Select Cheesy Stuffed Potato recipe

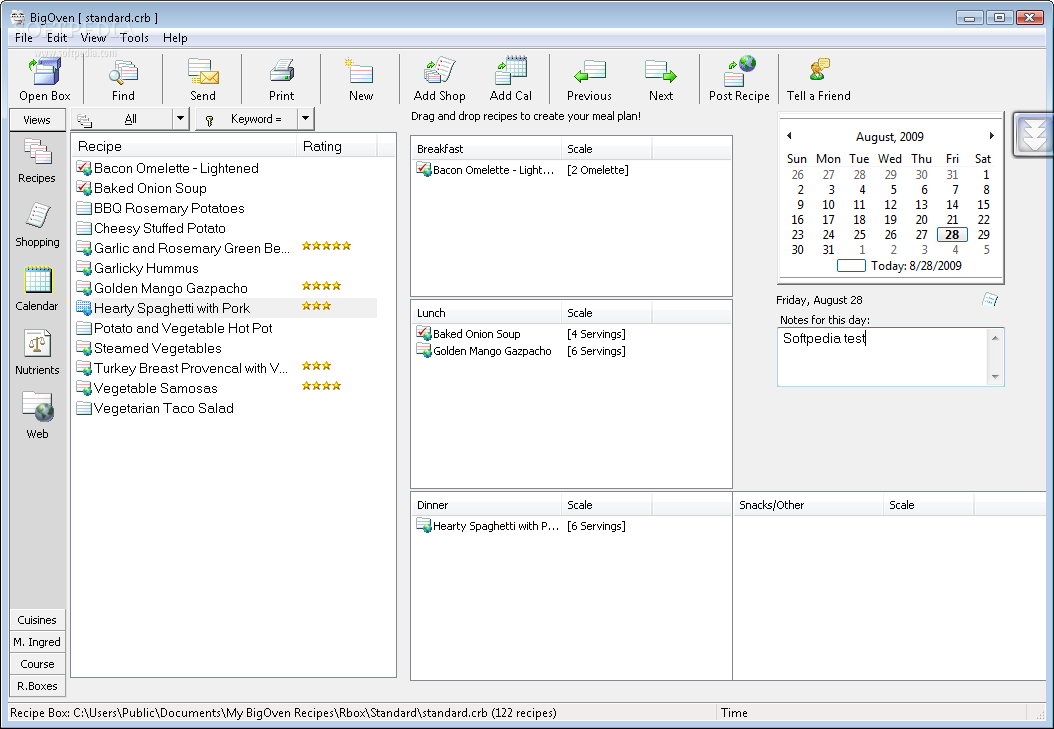tap(159, 228)
